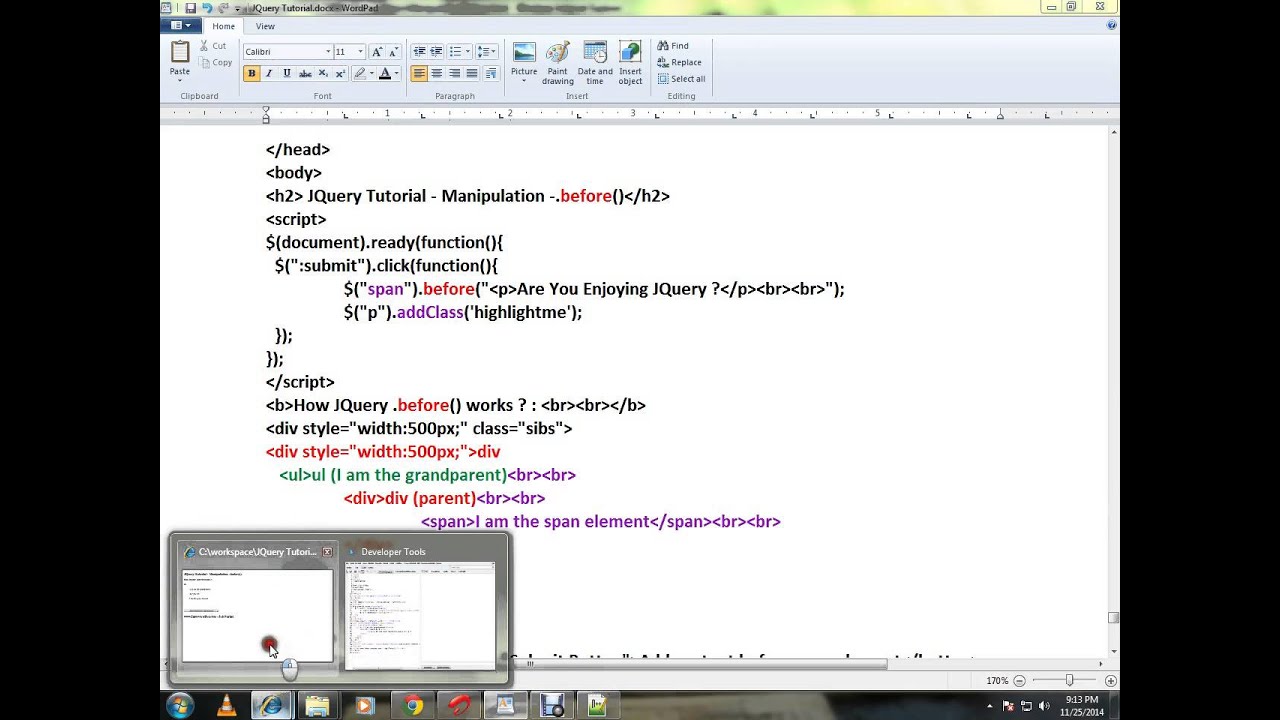Apply font text color
Image resolution: width=1280 pixels, height=720 pixels.
click(x=385, y=73)
